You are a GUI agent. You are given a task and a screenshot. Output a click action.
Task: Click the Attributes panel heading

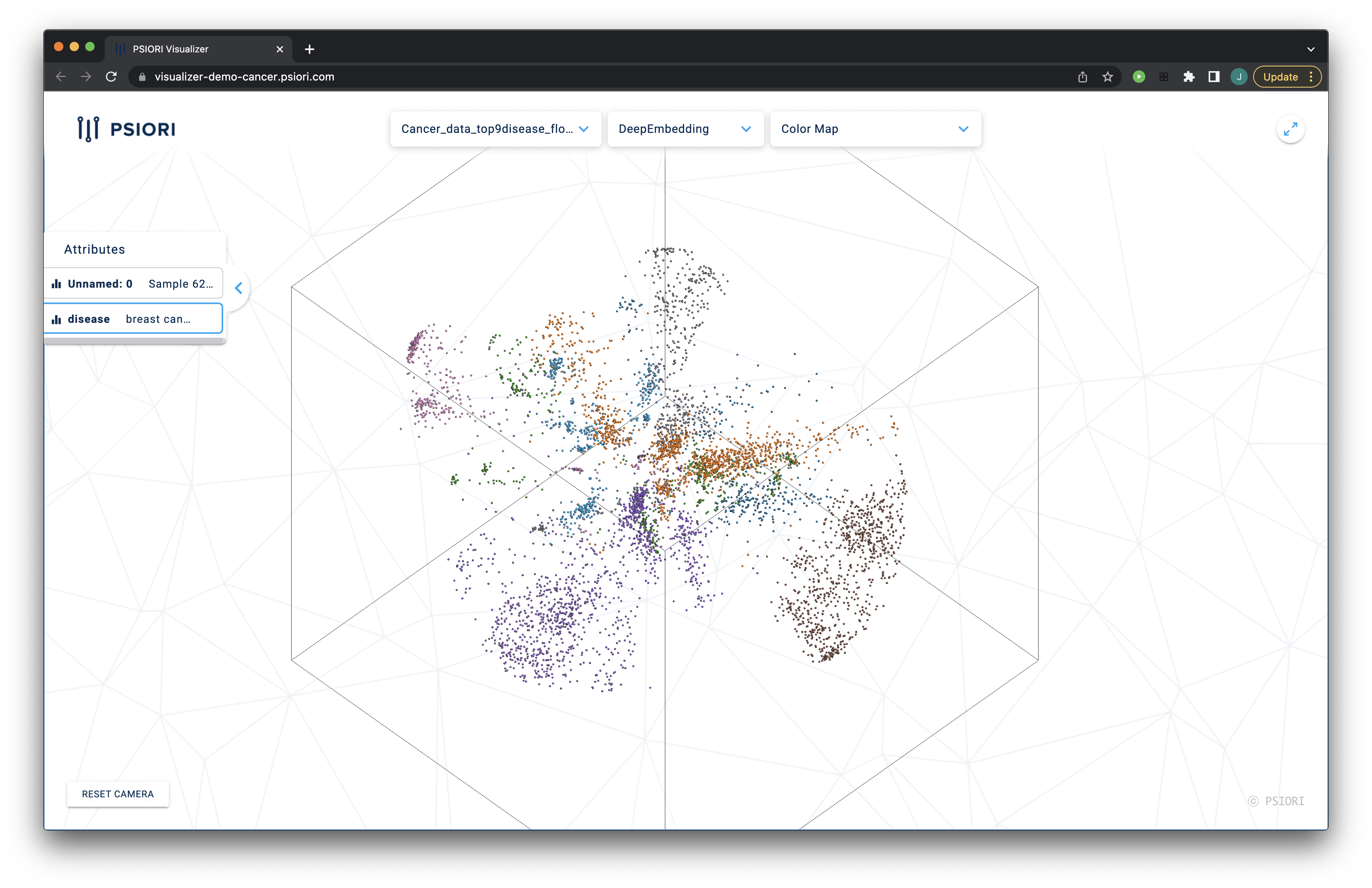[95, 249]
